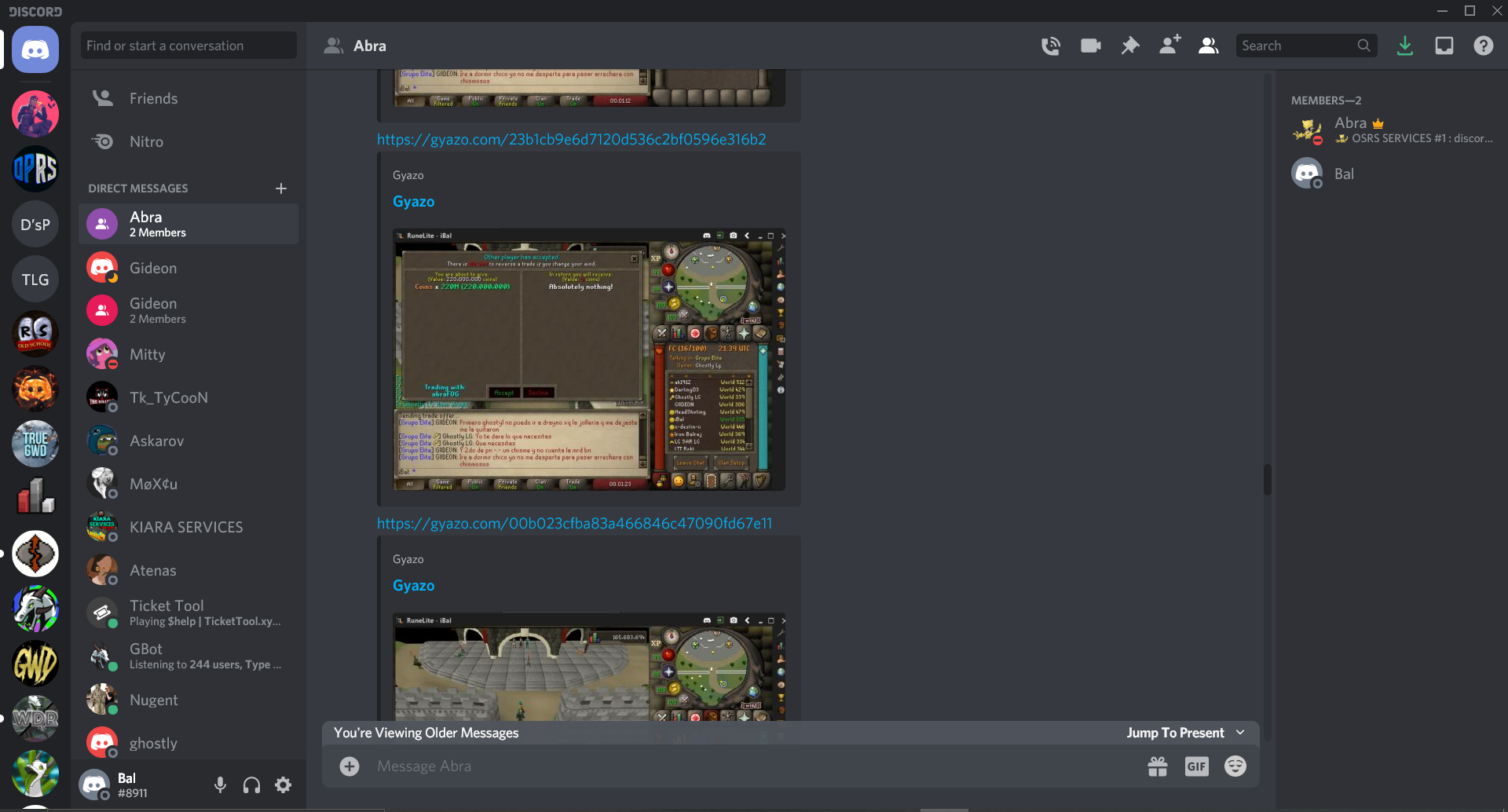Click the chat scrollbar thumb

pyautogui.click(x=1267, y=479)
